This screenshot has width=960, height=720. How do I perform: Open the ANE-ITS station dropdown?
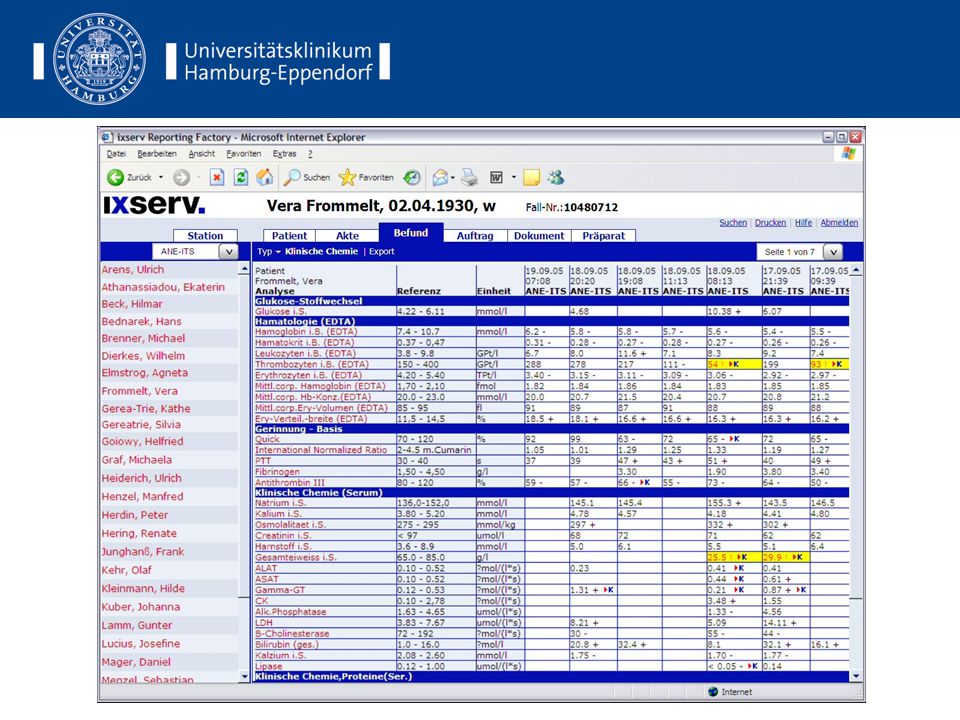pos(228,252)
